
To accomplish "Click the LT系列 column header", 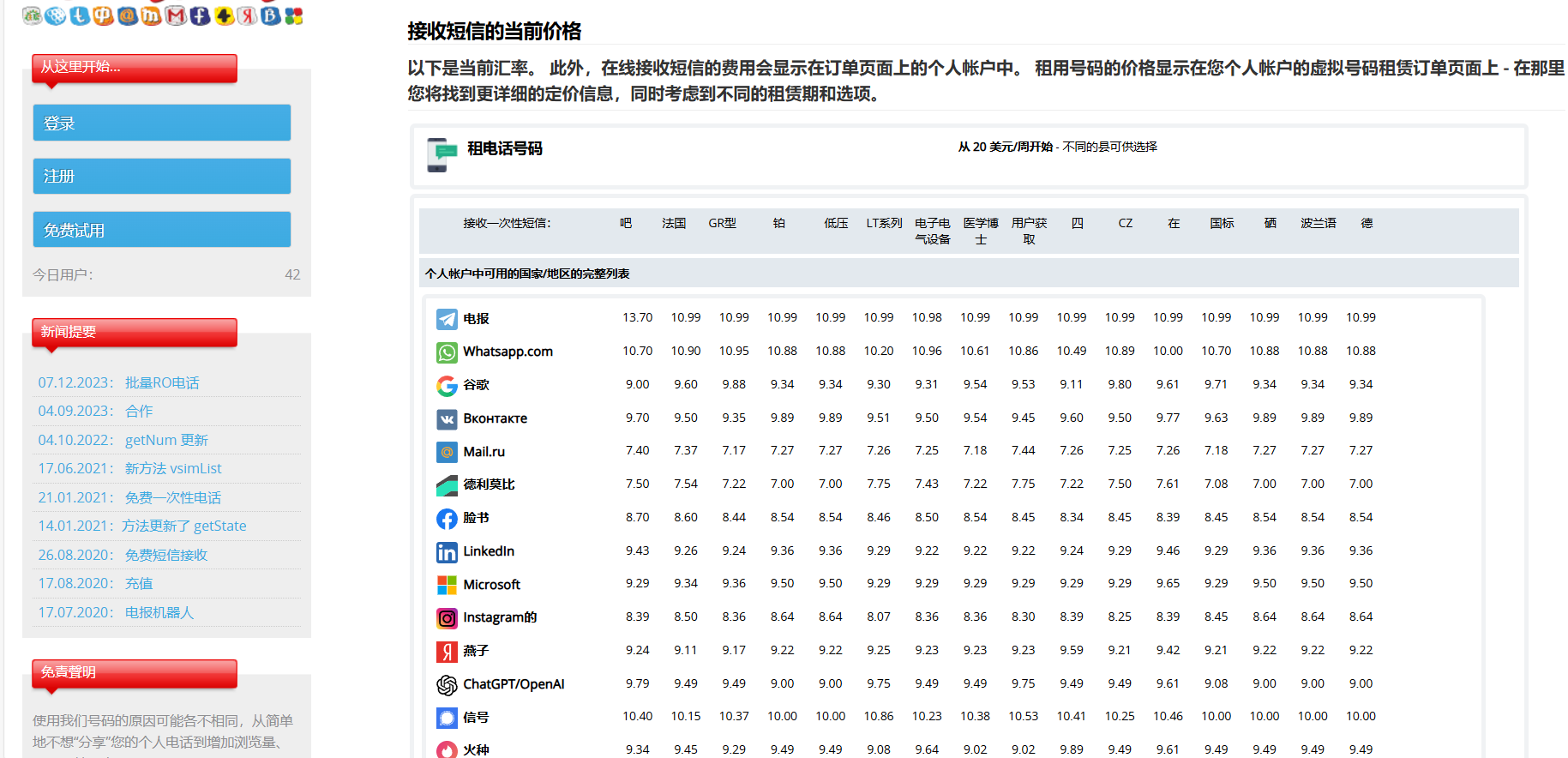I will click(884, 223).
